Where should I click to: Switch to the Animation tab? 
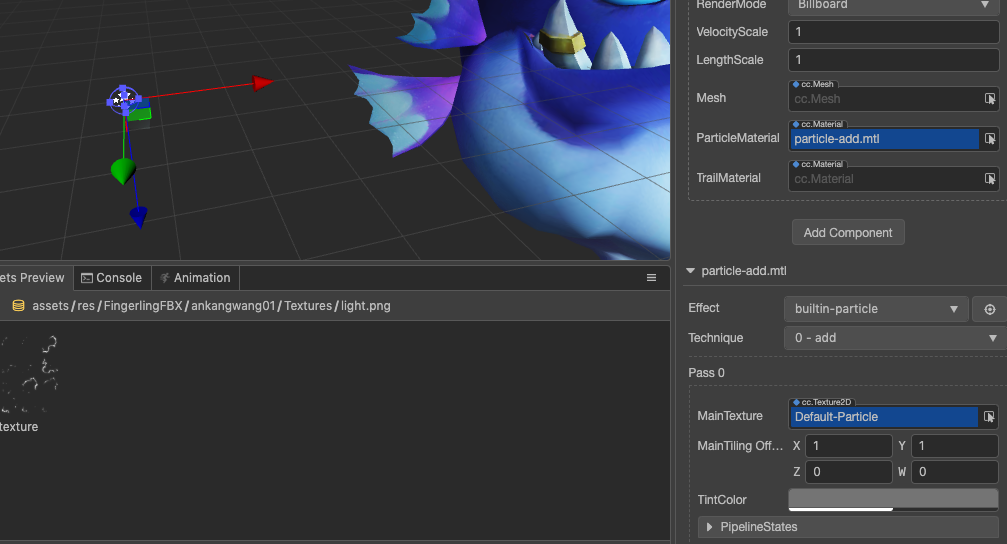(195, 277)
